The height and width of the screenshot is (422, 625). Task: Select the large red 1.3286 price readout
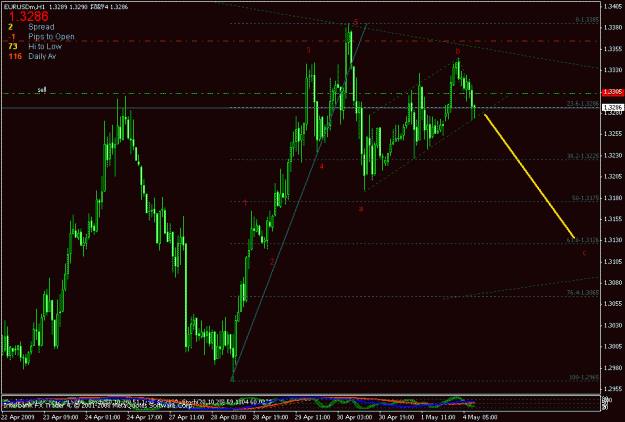pyautogui.click(x=28, y=16)
